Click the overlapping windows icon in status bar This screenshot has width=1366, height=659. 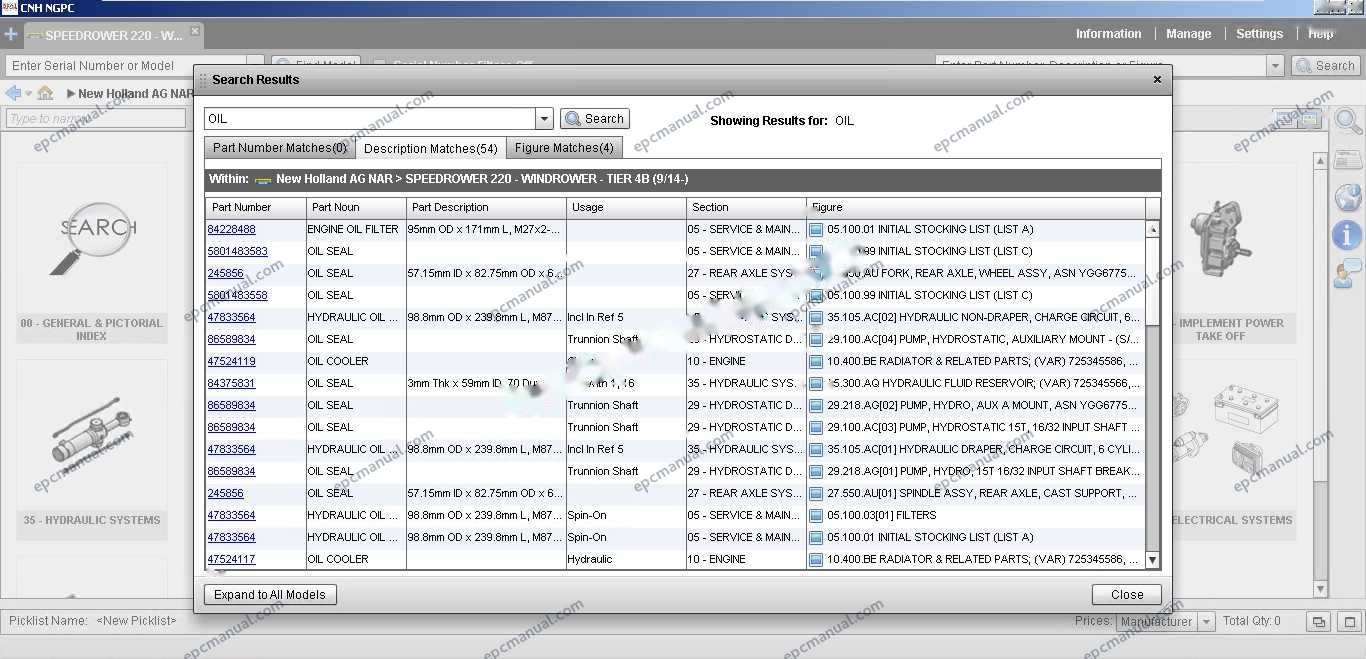pos(1319,621)
